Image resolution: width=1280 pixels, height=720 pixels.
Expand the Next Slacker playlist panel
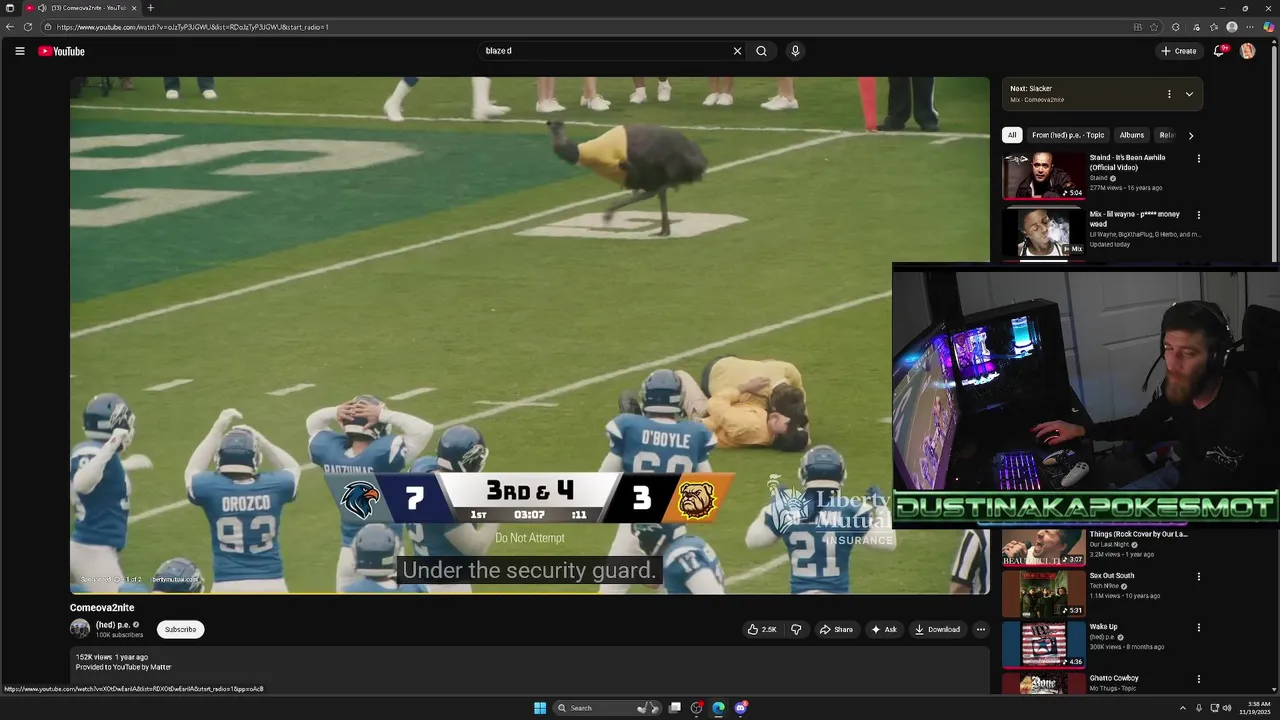click(x=1189, y=94)
